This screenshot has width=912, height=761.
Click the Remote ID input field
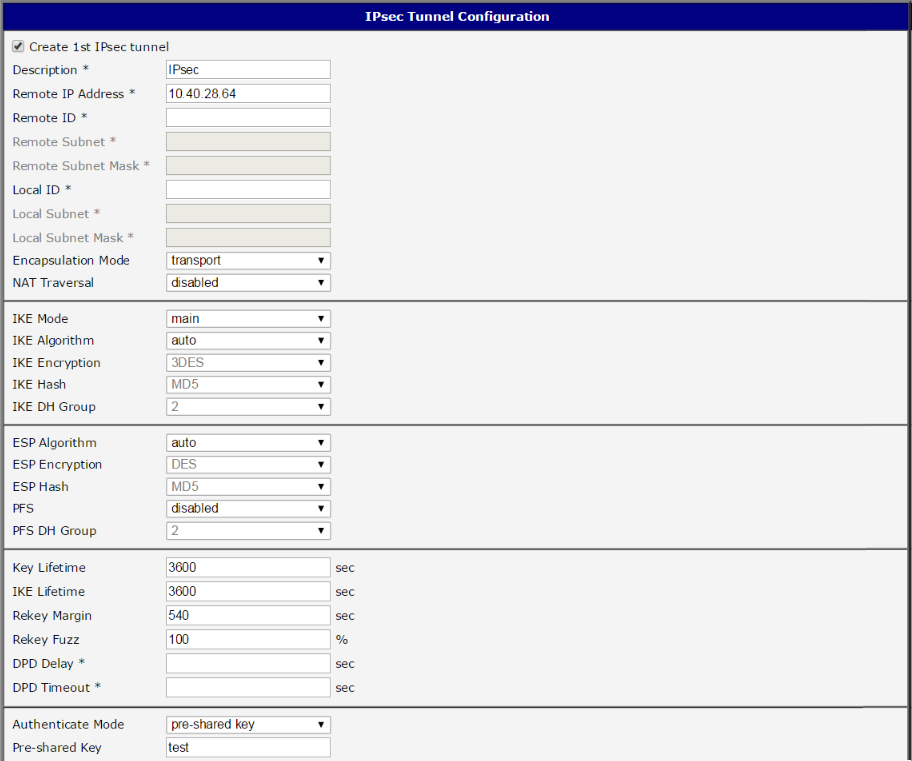pyautogui.click(x=248, y=118)
